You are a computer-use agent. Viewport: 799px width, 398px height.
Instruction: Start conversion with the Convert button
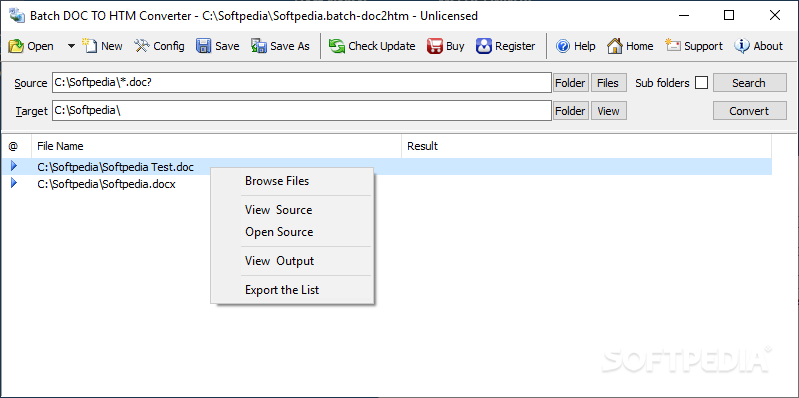pyautogui.click(x=750, y=111)
